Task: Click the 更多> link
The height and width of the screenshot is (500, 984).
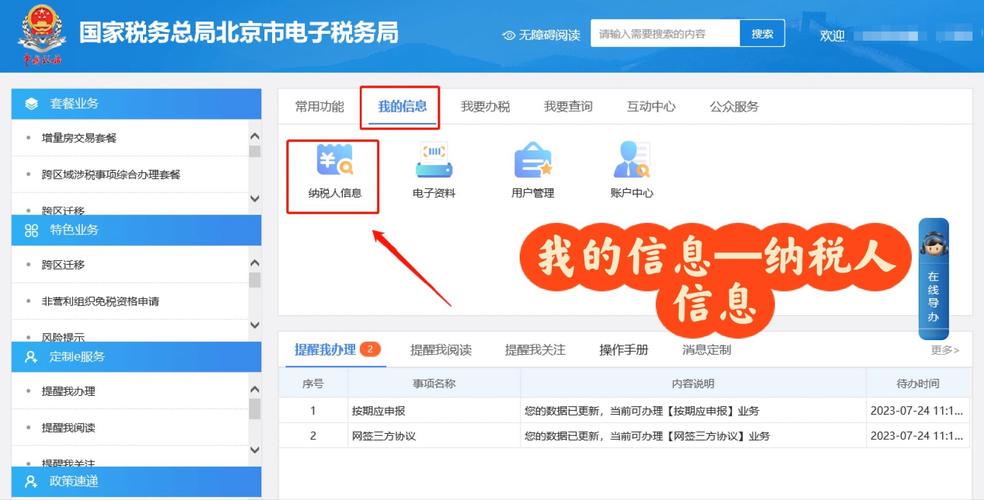Action: point(945,350)
